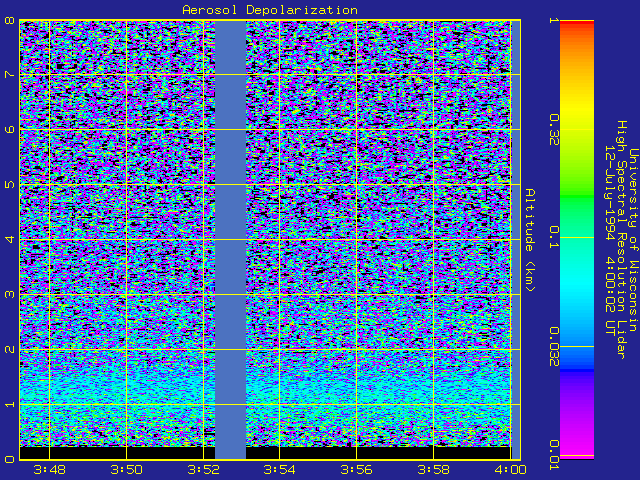Image resolution: width=640 pixels, height=480 pixels.
Task: Pick the cyan band of color bar
Action: point(577,286)
